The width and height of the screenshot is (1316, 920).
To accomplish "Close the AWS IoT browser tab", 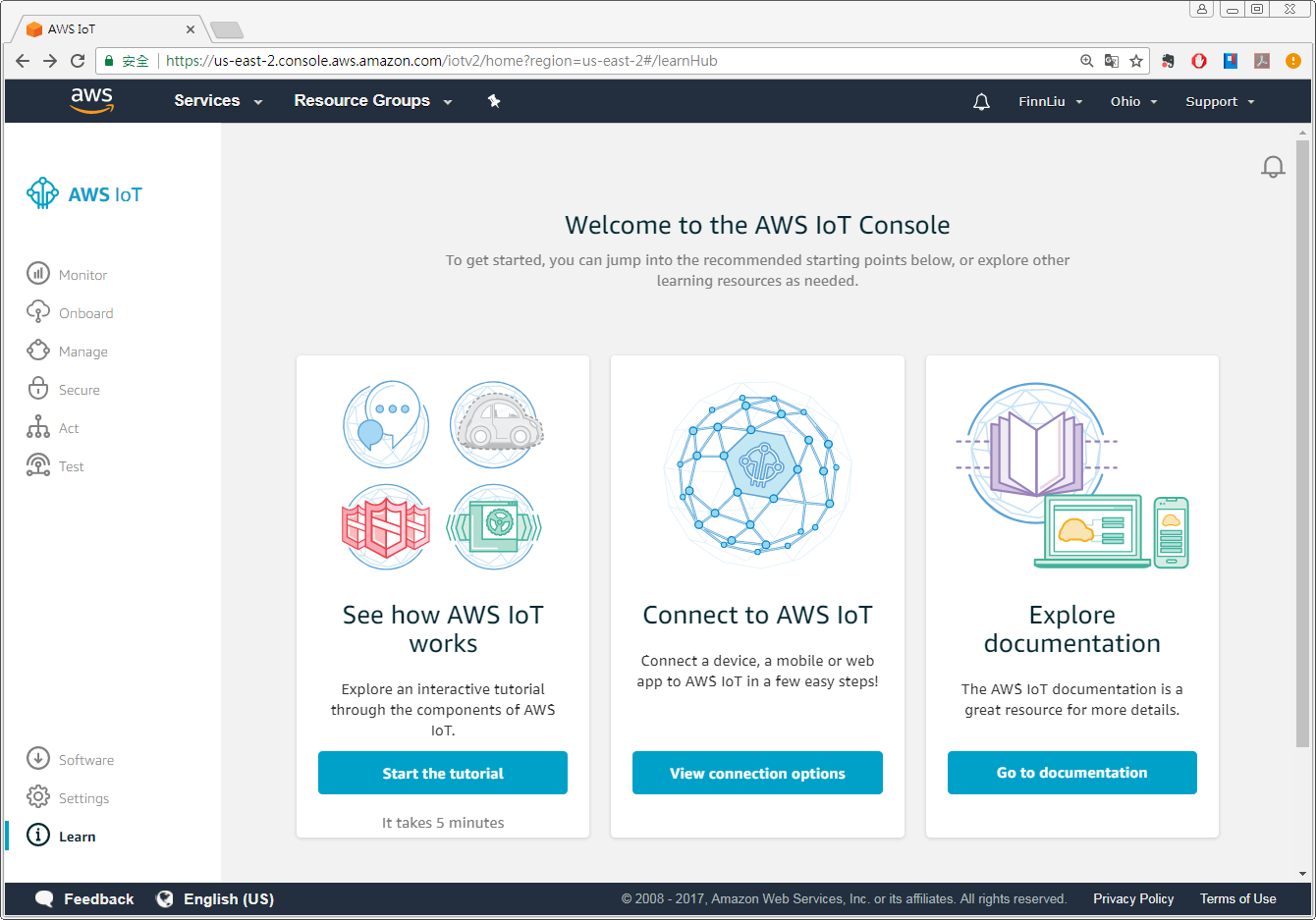I will 191,29.
